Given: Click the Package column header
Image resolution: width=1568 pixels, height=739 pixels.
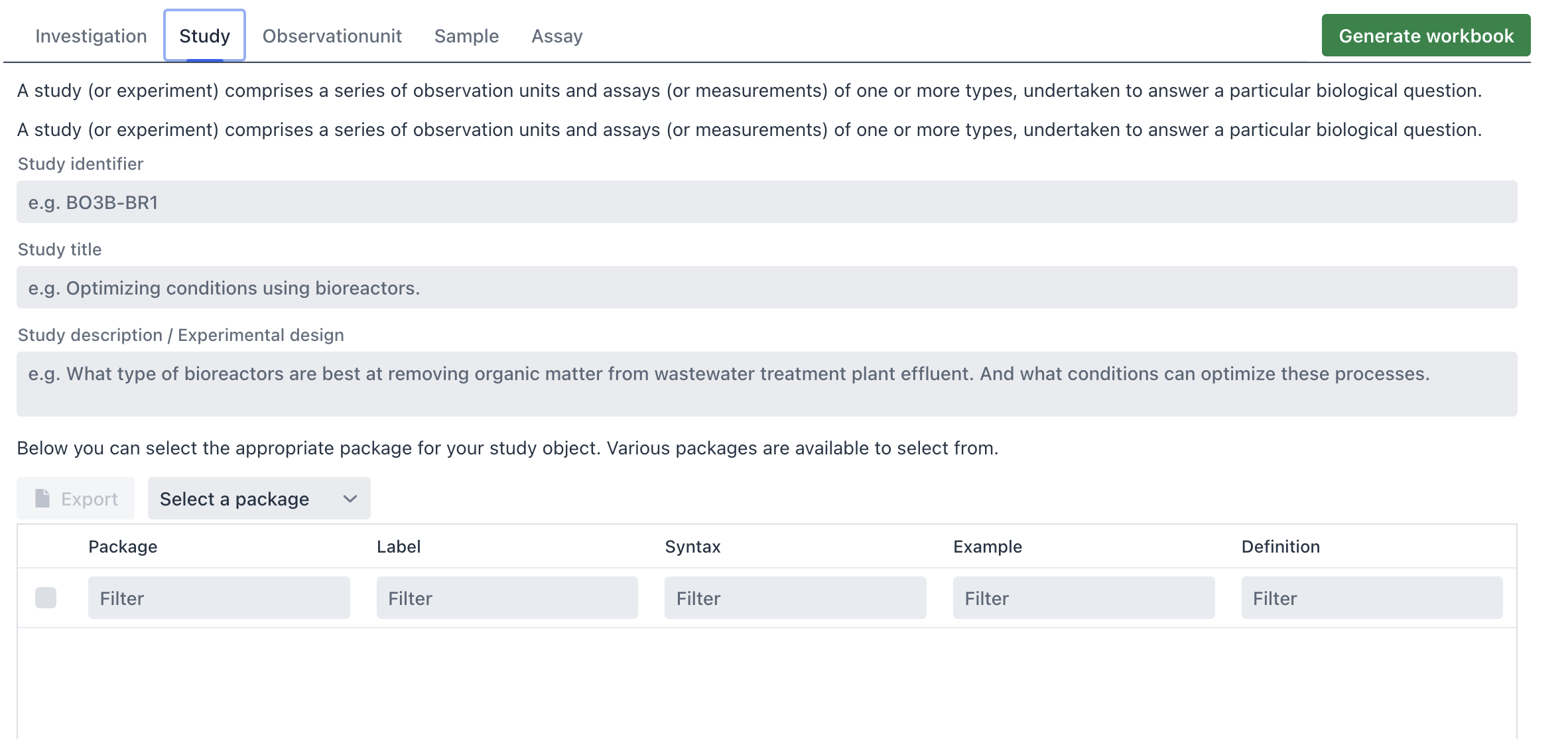Looking at the screenshot, I should (x=123, y=547).
